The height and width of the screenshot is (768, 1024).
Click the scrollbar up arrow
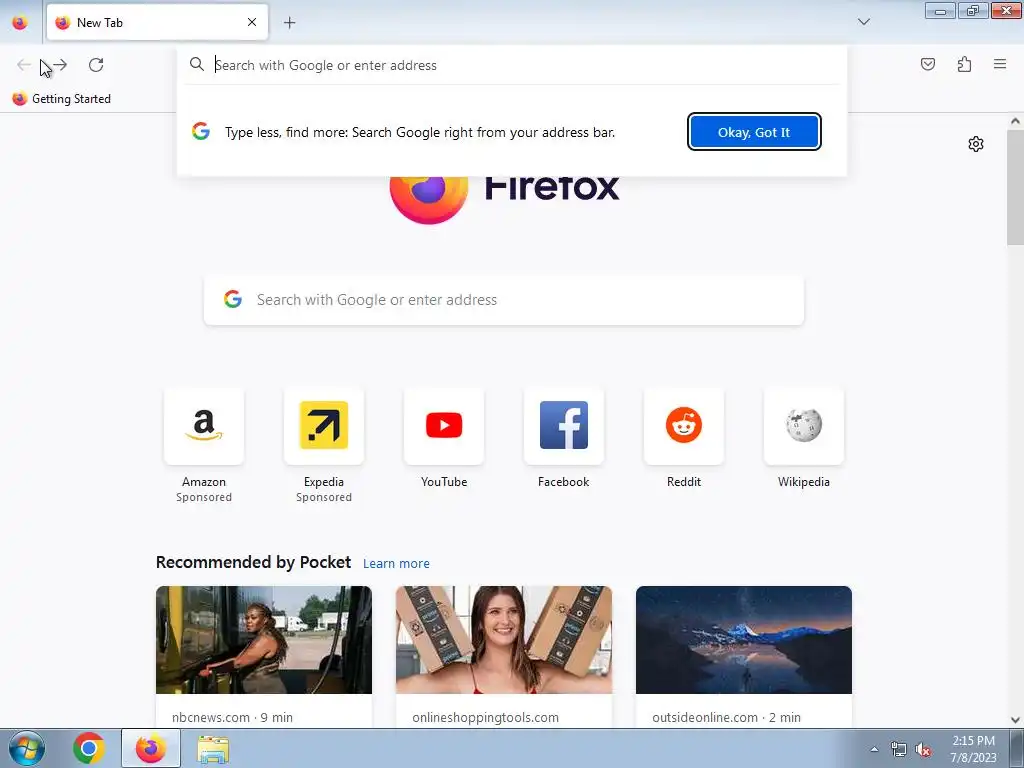(x=1015, y=121)
